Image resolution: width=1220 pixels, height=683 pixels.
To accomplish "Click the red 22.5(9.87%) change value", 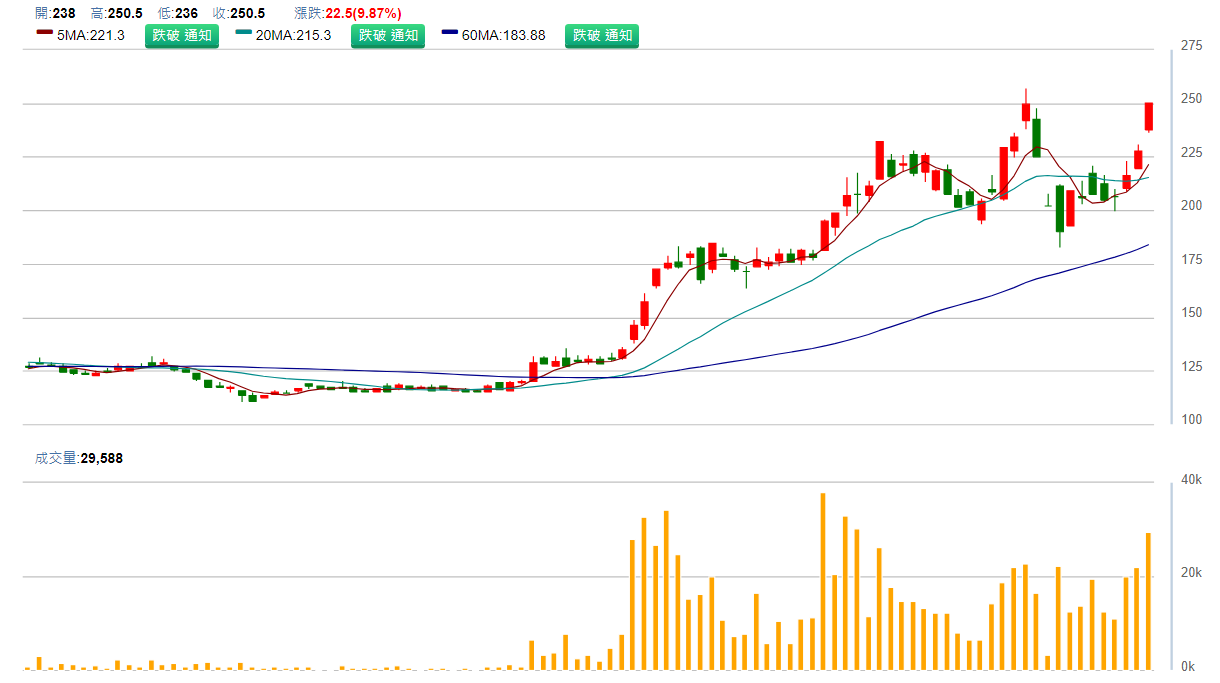I will (362, 13).
